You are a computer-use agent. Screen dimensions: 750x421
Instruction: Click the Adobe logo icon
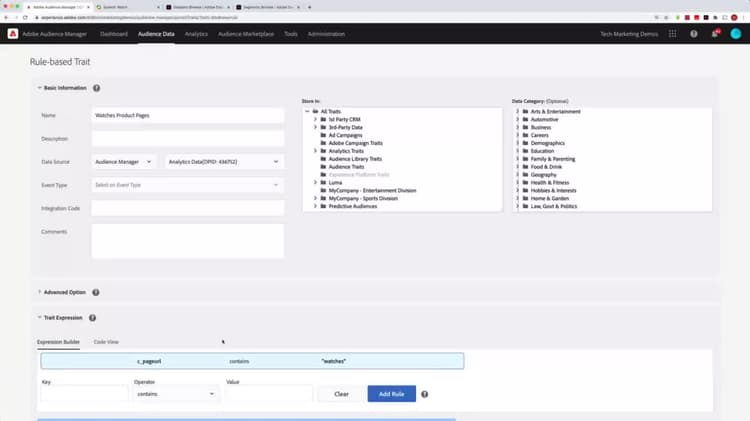pos(13,33)
